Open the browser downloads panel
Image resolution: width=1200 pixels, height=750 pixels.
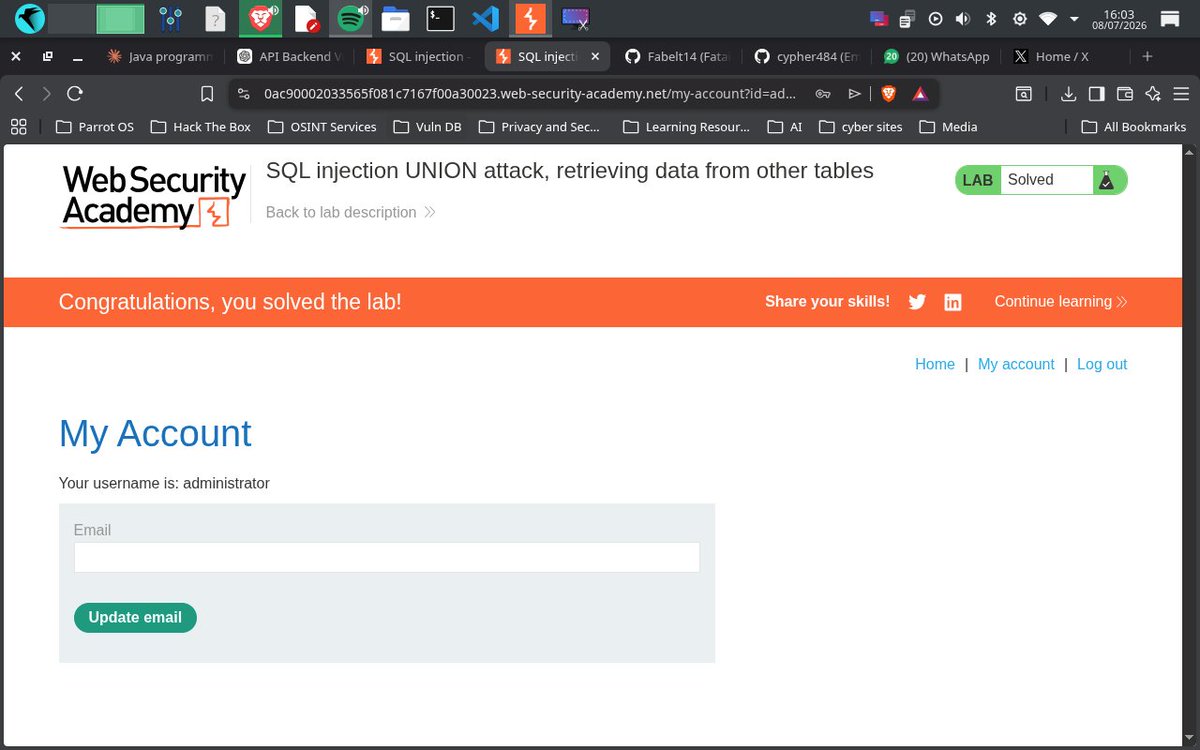[x=1068, y=94]
